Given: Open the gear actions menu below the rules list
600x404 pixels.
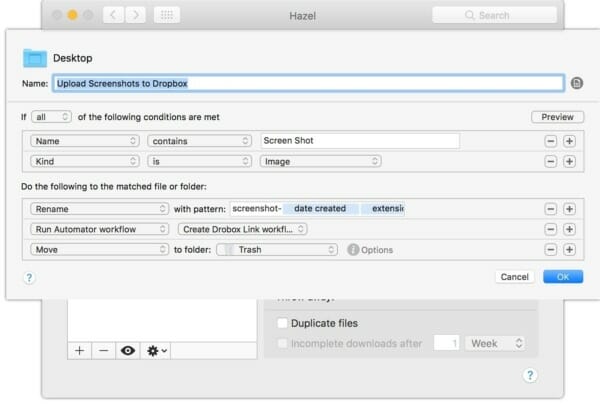Looking at the screenshot, I should pos(156,350).
